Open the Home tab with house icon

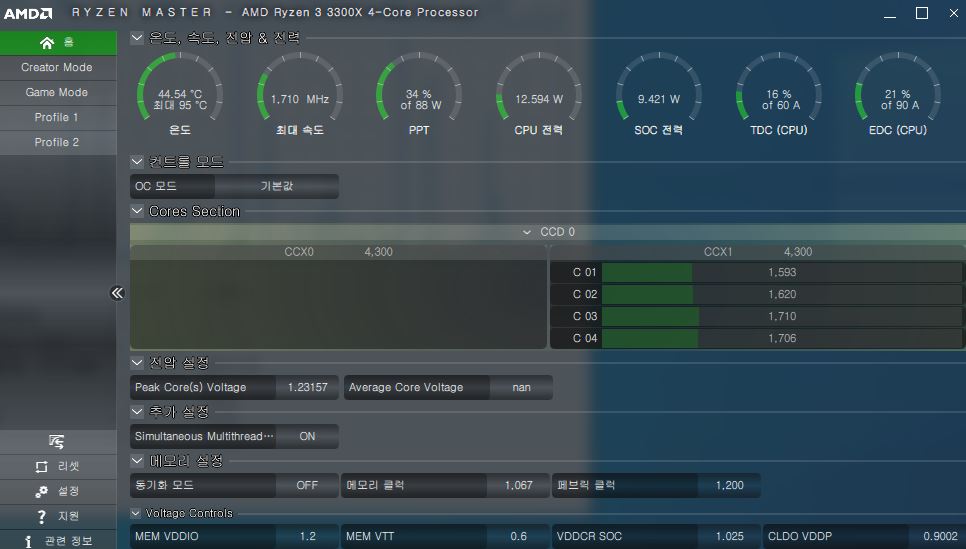[58, 43]
